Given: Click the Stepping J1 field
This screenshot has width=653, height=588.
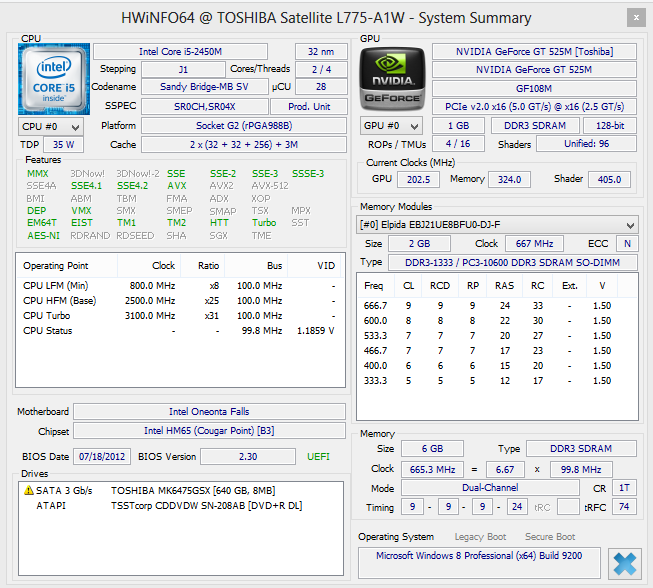Looking at the screenshot, I should [183, 70].
